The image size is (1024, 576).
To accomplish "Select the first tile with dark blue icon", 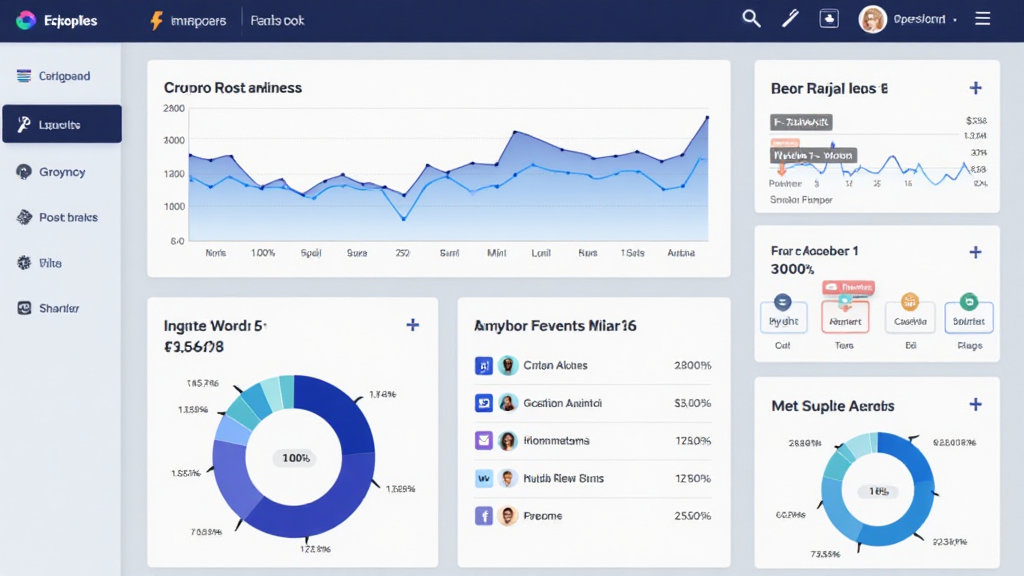I will coord(783,317).
